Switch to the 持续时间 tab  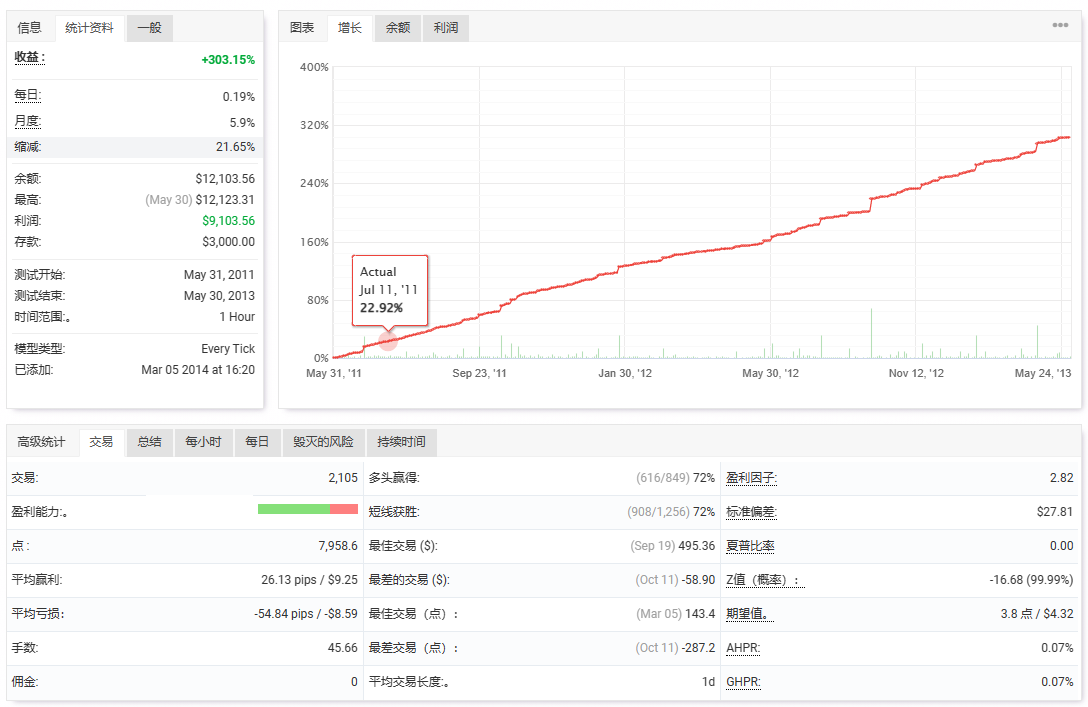coord(401,442)
